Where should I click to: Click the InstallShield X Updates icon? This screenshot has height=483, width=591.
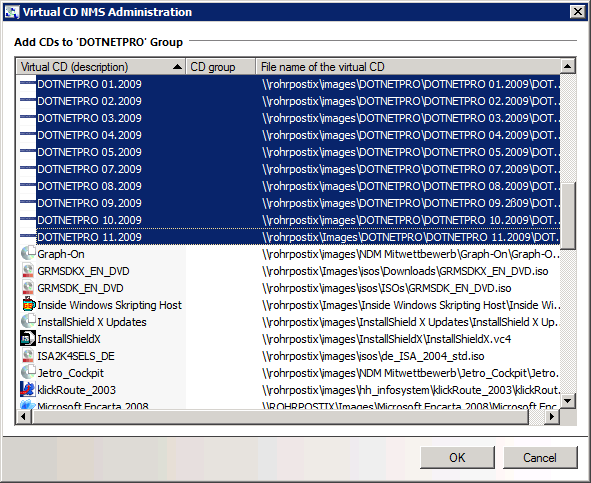[x=28, y=321]
